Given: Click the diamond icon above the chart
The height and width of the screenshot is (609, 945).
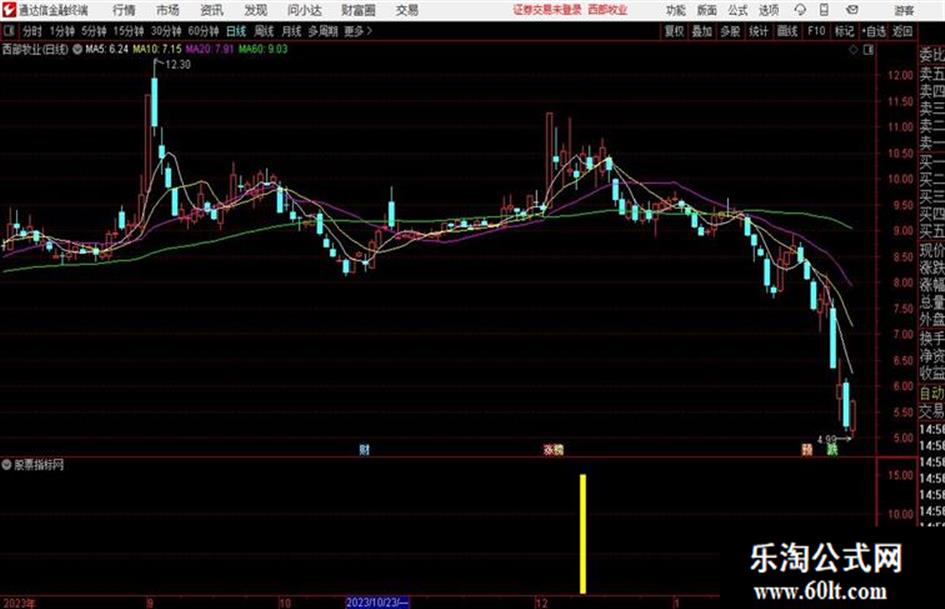Looking at the screenshot, I should [853, 50].
